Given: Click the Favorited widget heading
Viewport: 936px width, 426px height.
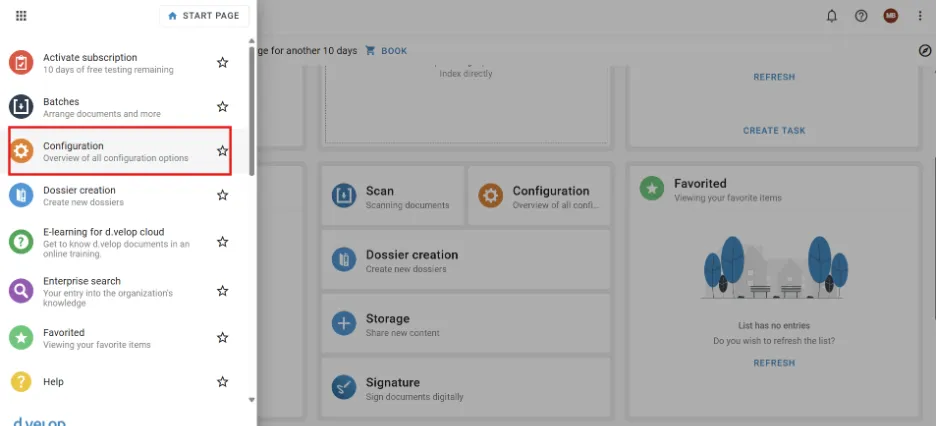Looking at the screenshot, I should click(700, 183).
